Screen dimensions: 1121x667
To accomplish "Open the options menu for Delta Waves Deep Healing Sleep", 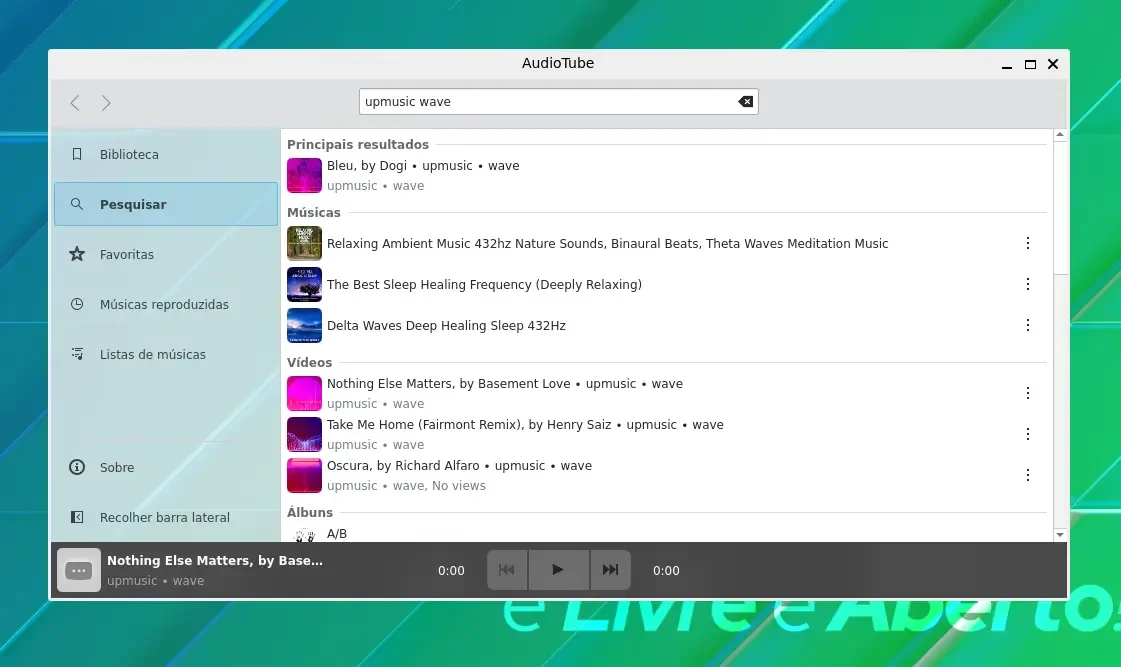I will click(1028, 325).
